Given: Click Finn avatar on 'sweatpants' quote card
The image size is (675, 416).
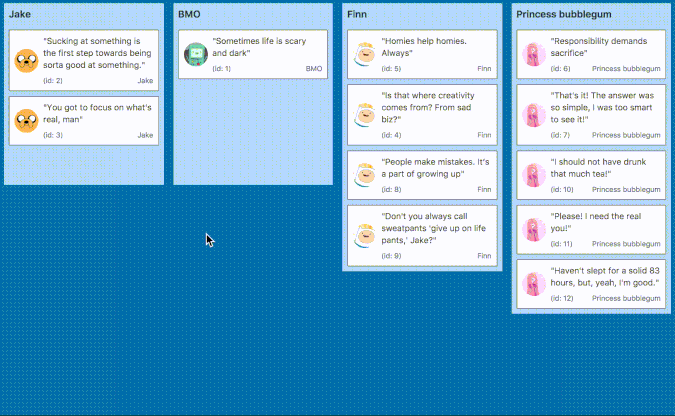Looking at the screenshot, I should point(365,236).
